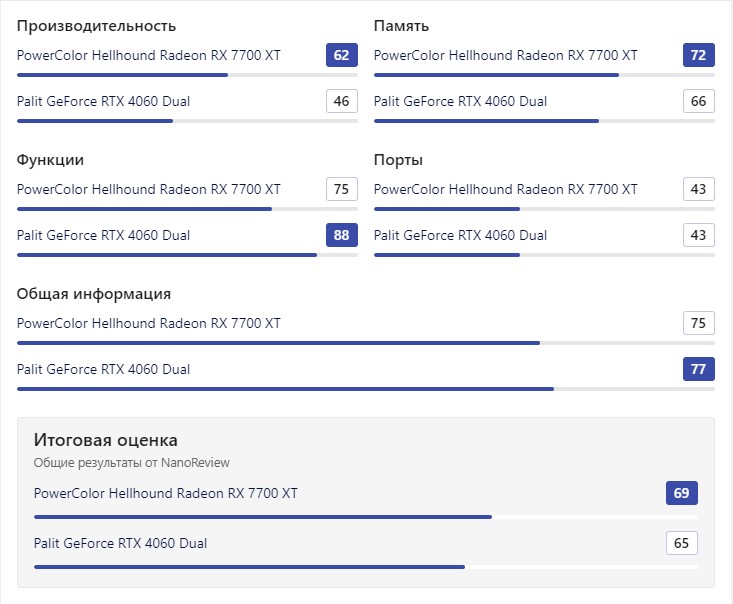
Task: Click the 69 final score badge
Action: (x=682, y=493)
